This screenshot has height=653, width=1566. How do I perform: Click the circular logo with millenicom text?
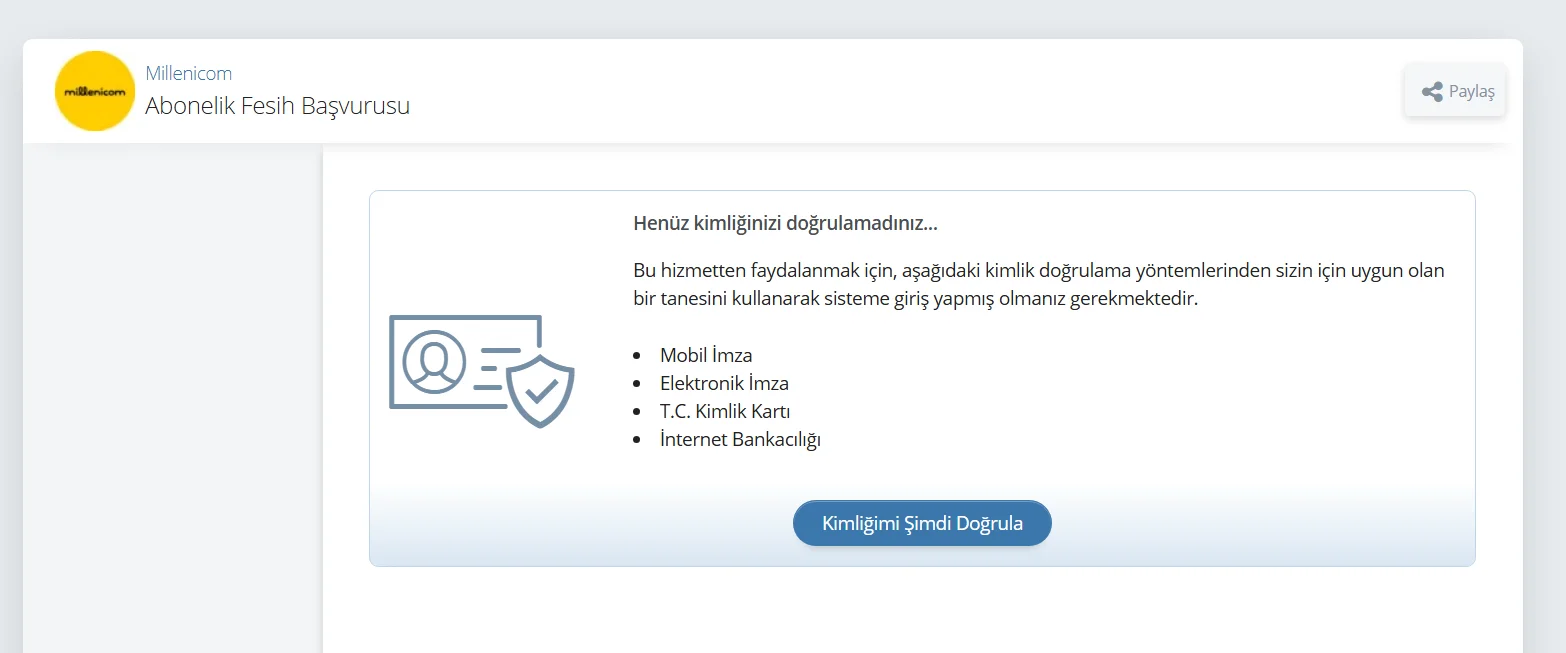tap(94, 90)
